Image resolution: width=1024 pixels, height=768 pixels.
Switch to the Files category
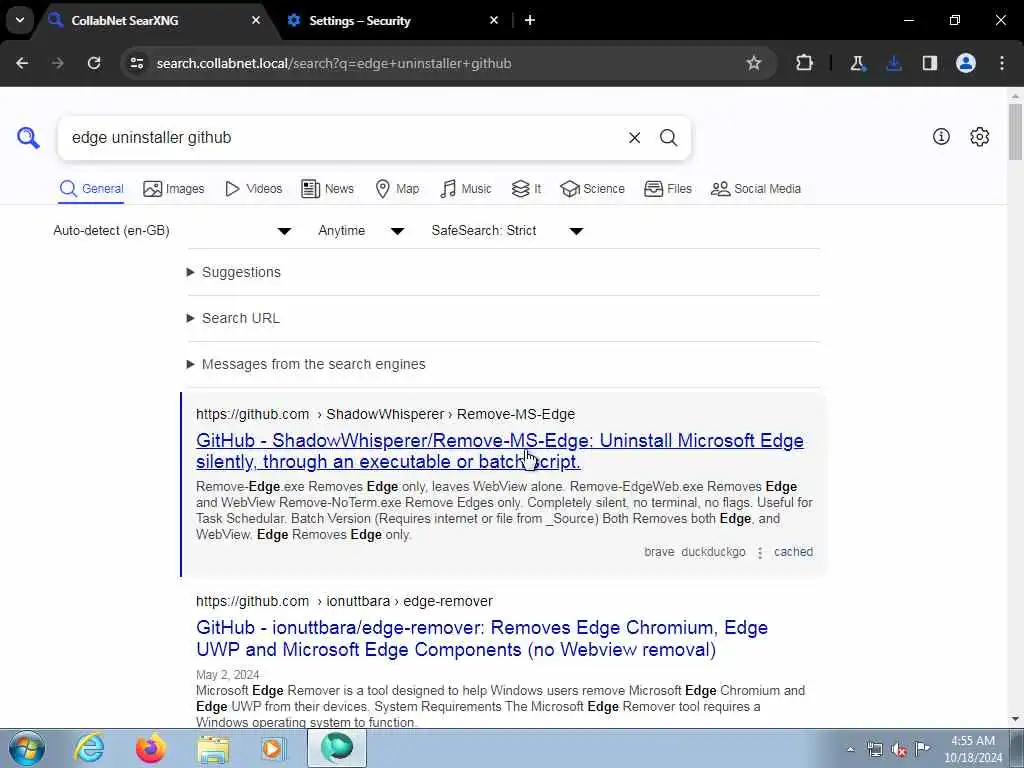[x=667, y=189]
